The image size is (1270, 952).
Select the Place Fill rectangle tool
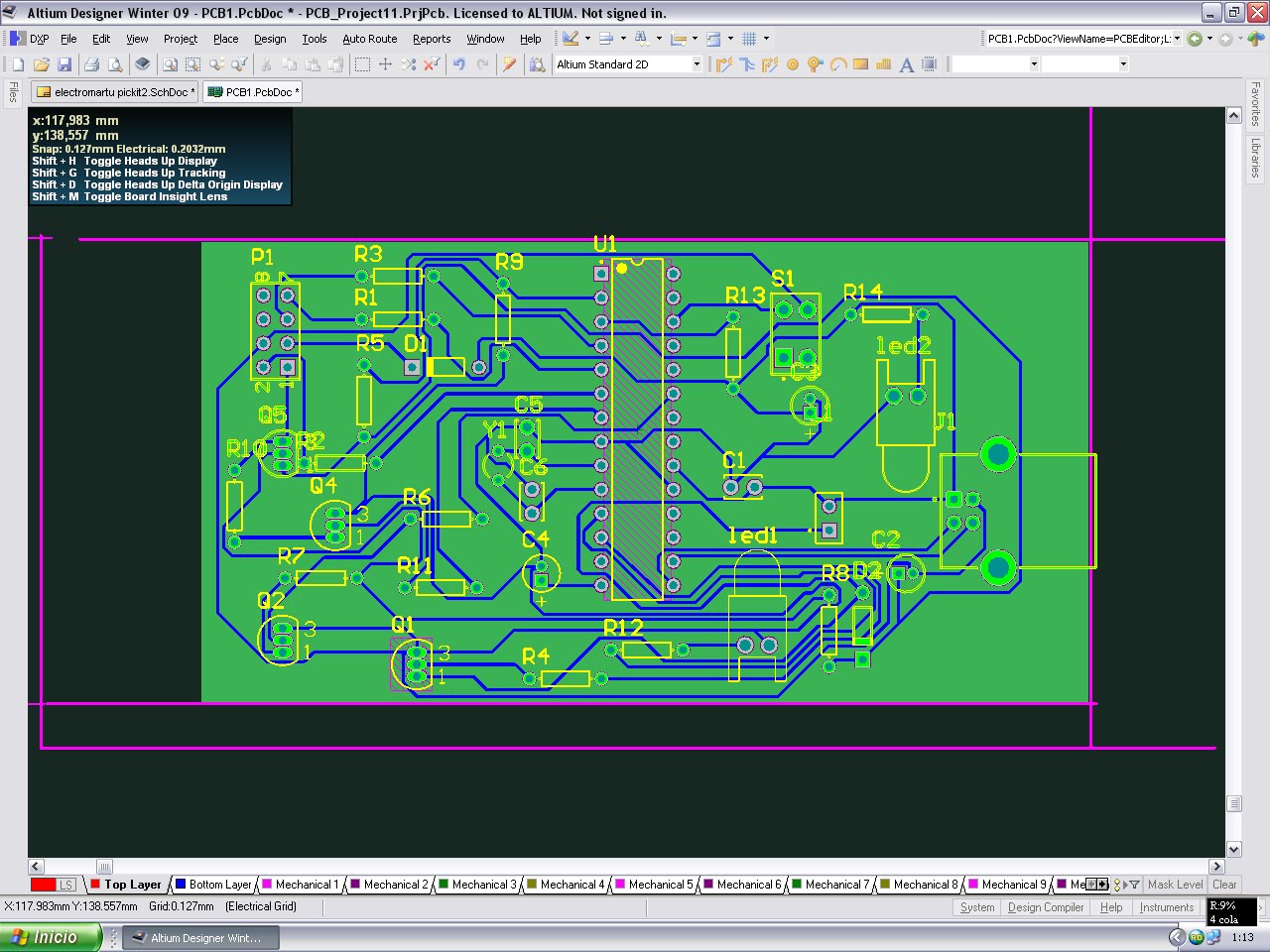pos(860,64)
